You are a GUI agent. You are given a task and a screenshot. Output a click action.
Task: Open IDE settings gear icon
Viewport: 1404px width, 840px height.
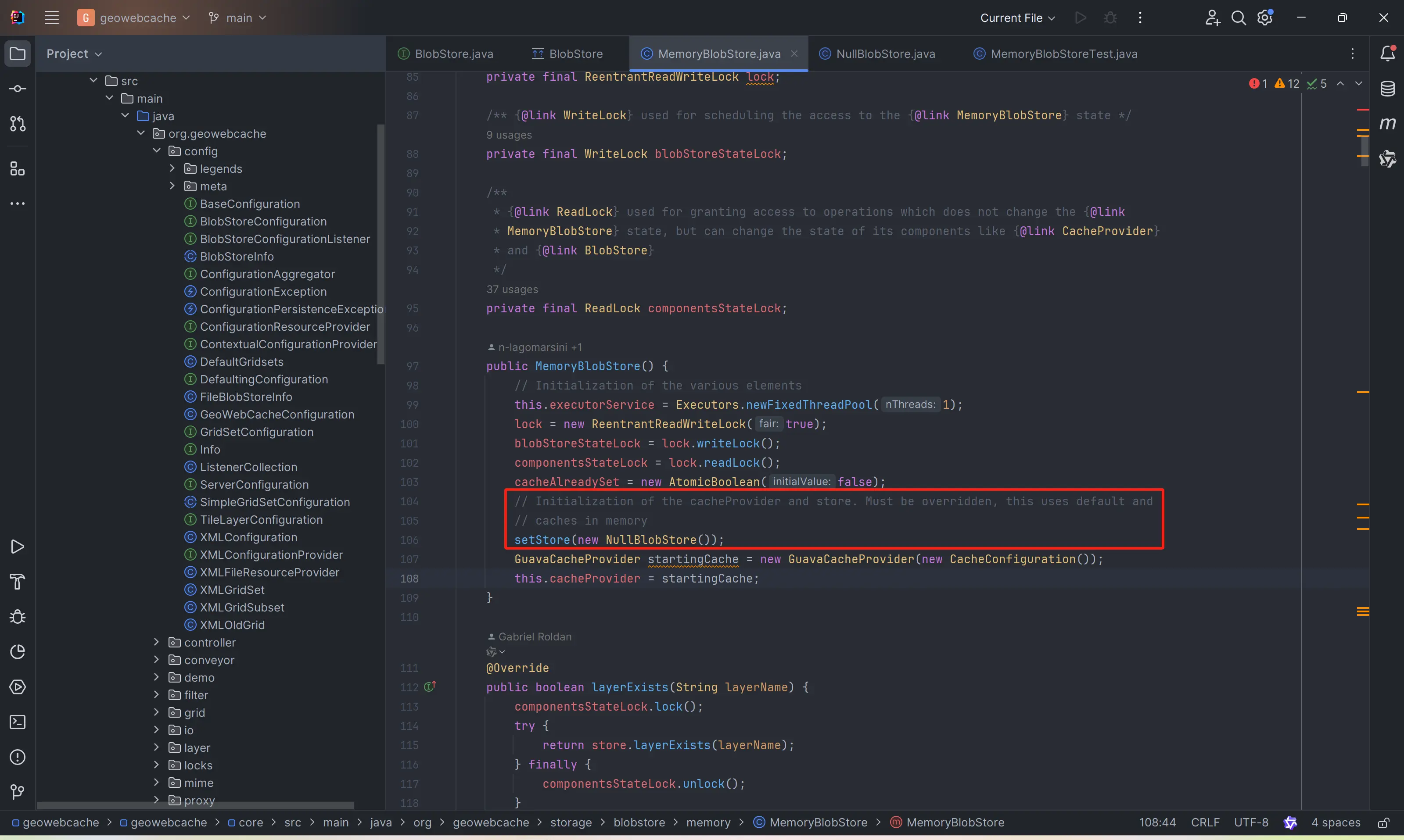pos(1265,18)
